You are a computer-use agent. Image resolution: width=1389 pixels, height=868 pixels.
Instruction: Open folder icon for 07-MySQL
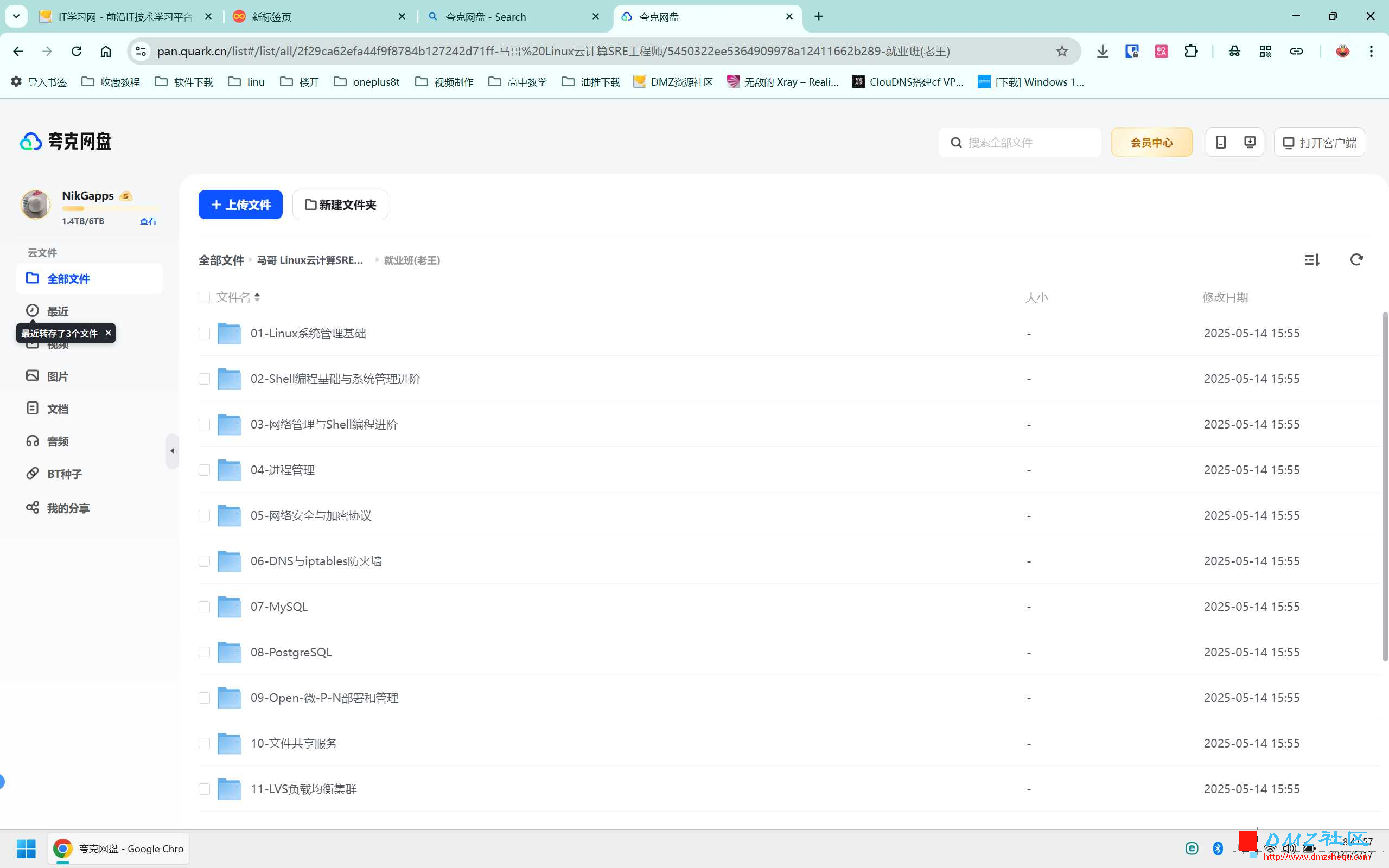(x=229, y=607)
